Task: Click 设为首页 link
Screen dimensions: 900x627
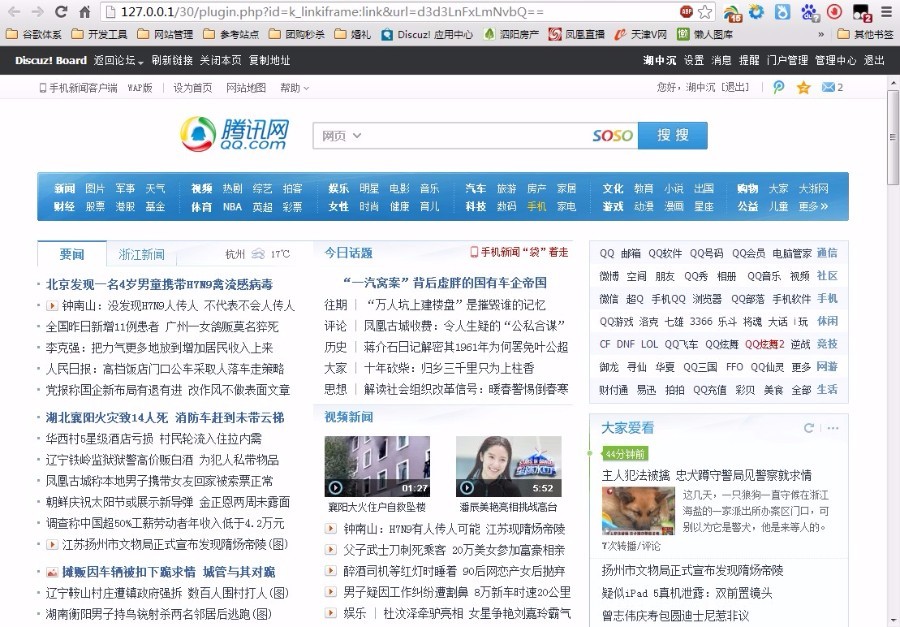Action: click(192, 88)
